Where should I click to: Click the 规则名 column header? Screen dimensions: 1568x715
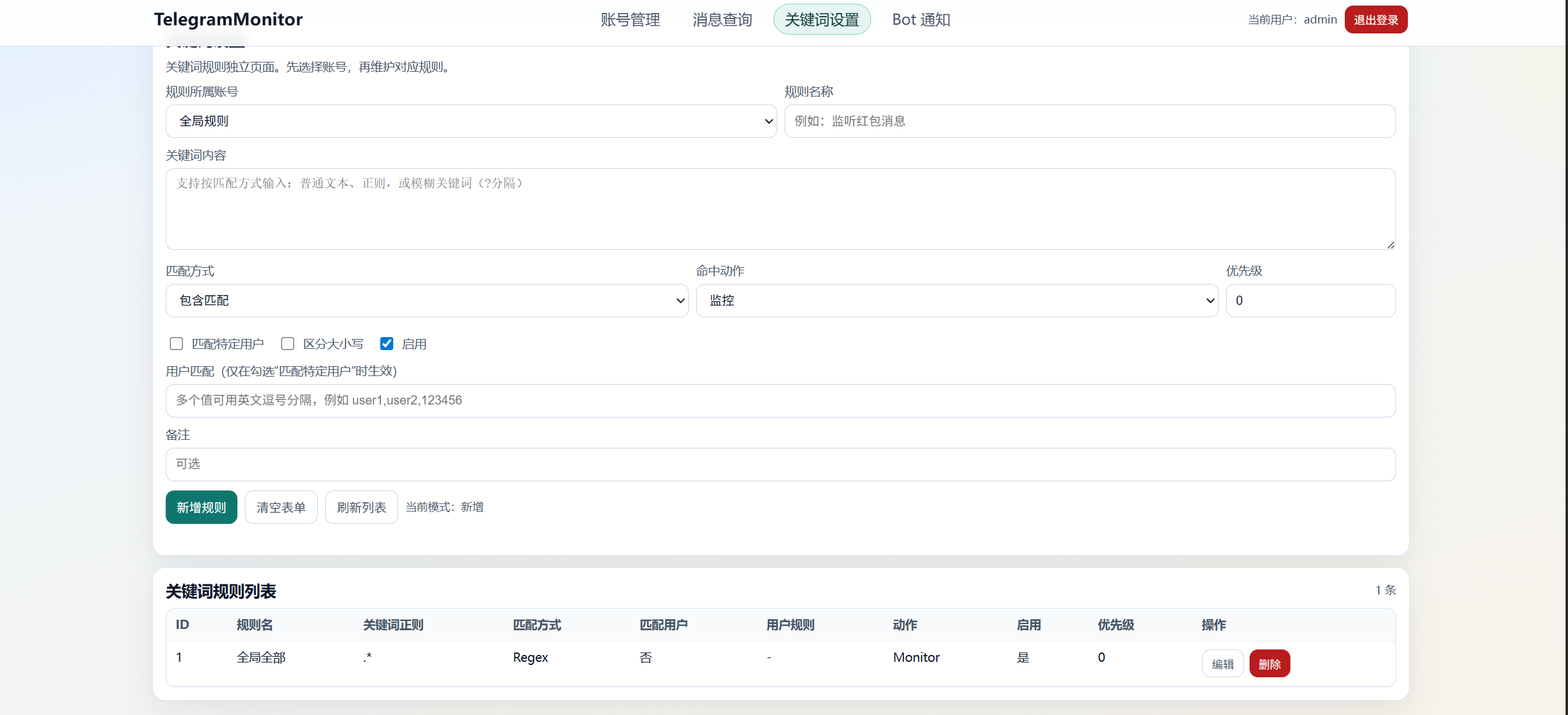[254, 625]
